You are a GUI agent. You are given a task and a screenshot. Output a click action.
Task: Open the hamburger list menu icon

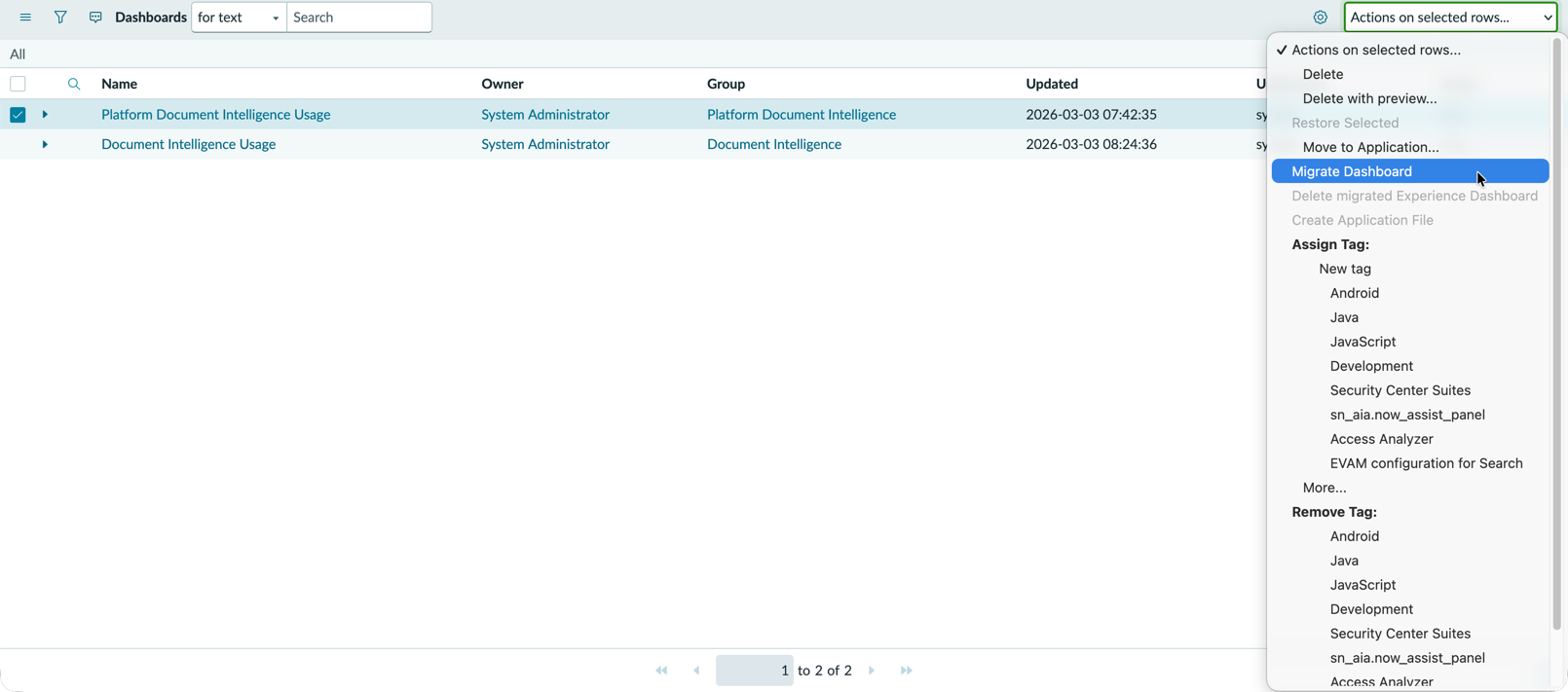25,18
